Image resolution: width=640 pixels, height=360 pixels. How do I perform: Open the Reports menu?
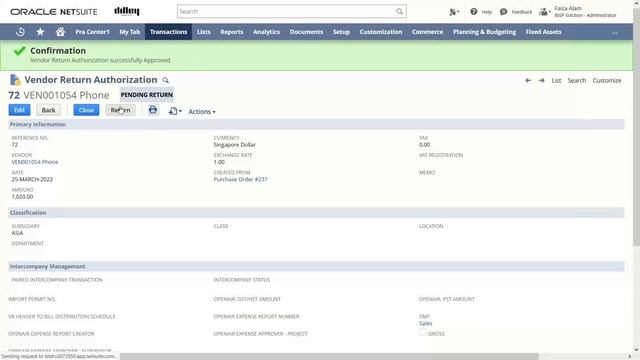point(232,32)
